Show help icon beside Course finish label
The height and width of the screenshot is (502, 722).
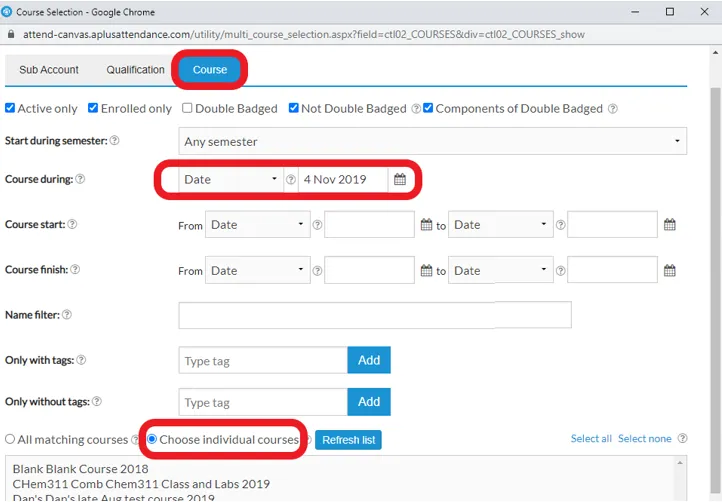point(75,269)
